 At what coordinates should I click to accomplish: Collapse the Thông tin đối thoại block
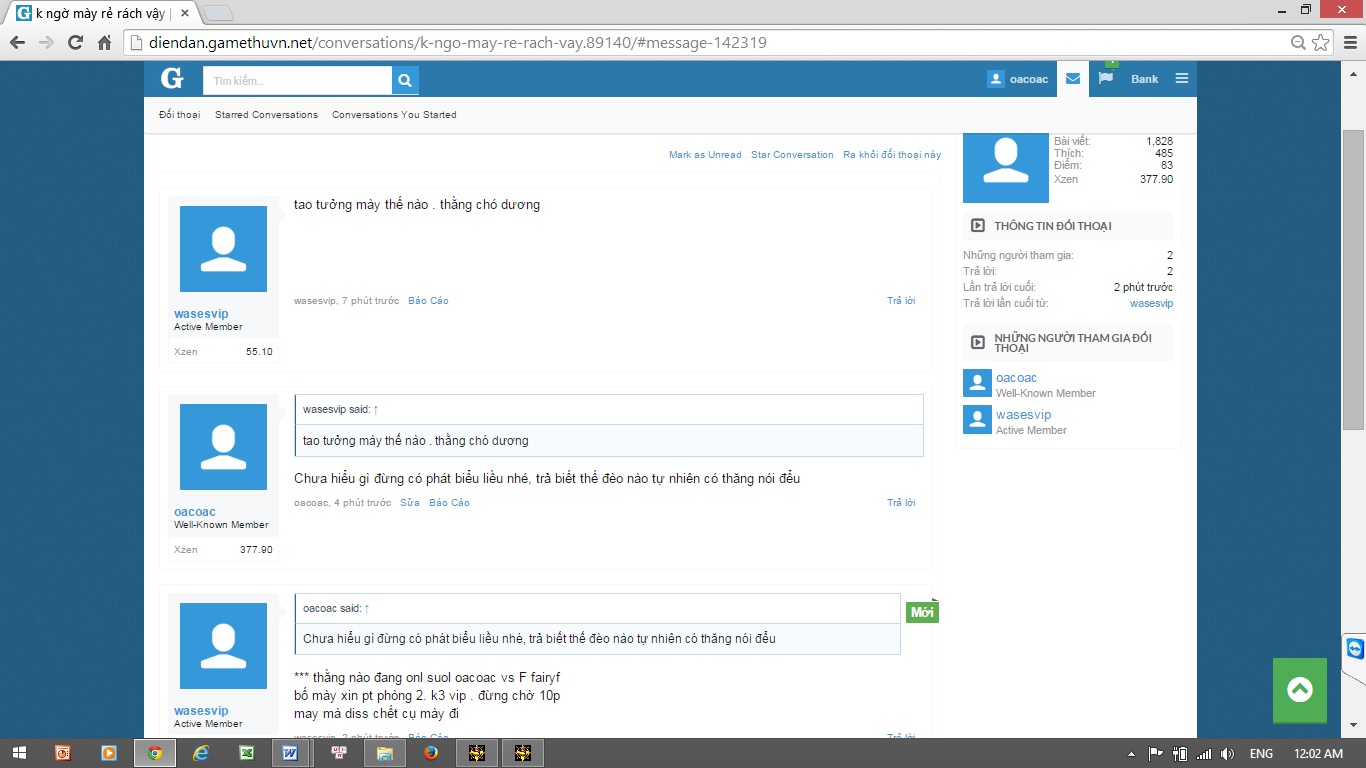978,226
